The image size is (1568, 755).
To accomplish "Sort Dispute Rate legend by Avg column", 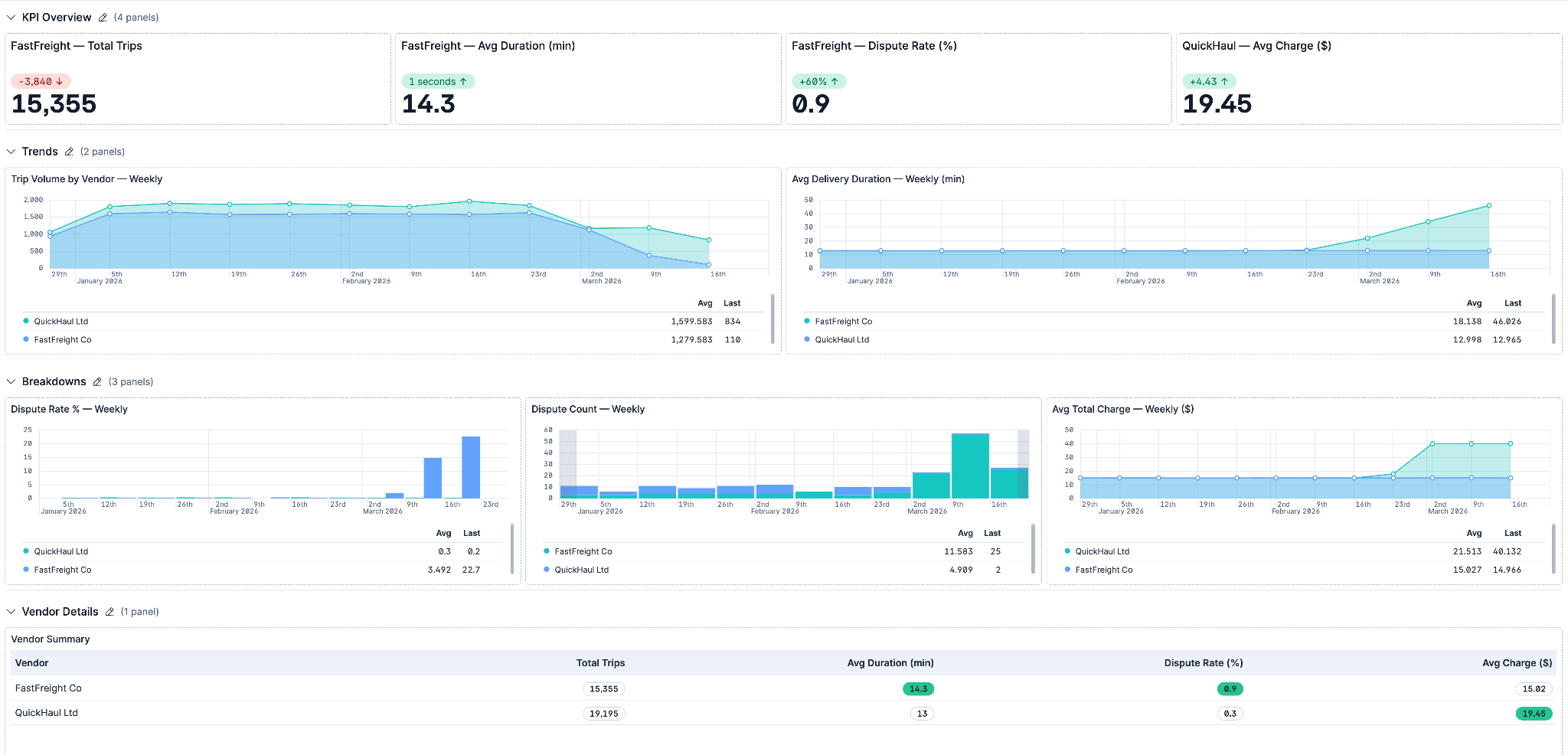I will point(443,534).
